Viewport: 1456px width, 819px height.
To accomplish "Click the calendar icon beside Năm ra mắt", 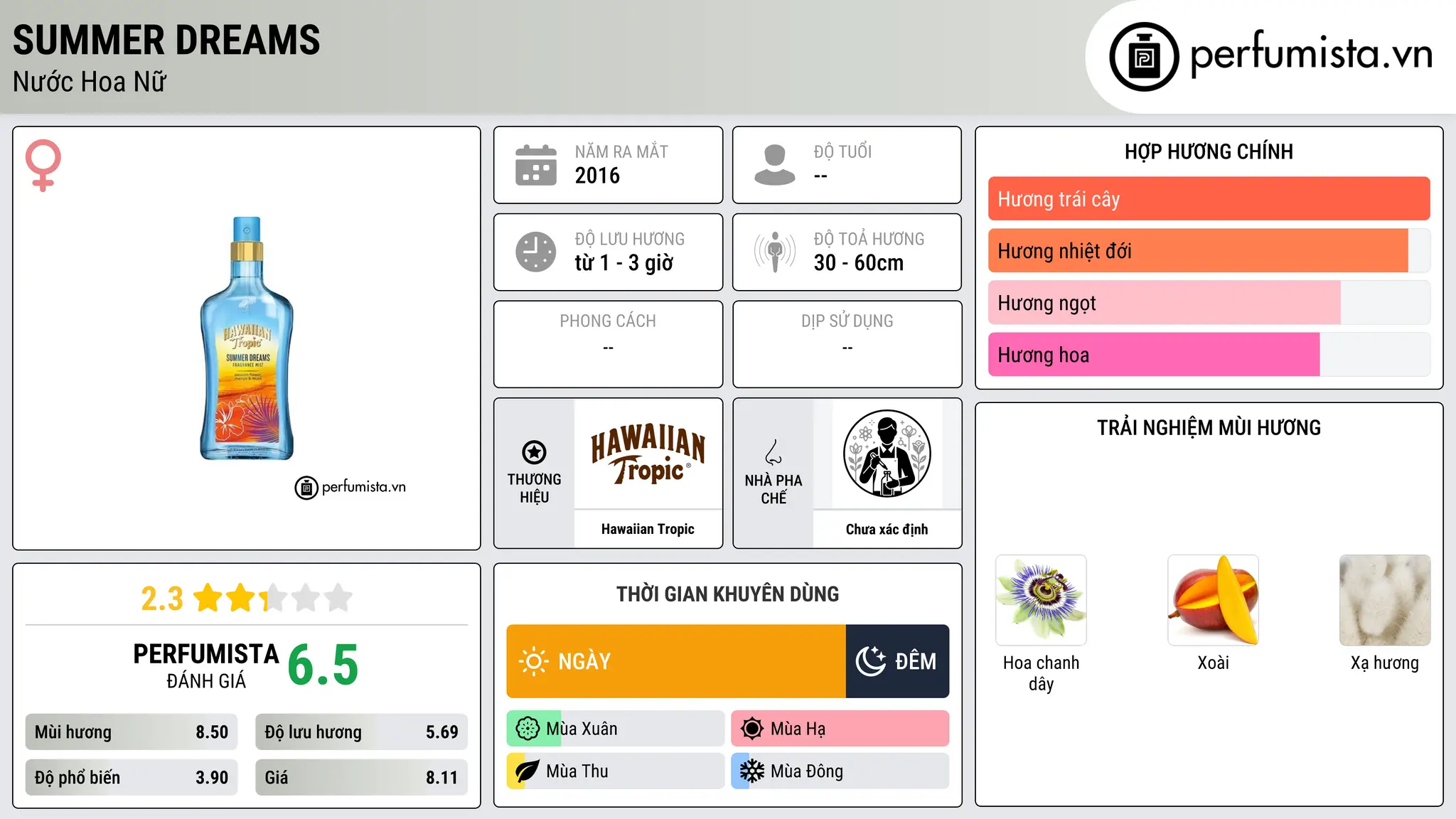I will coord(536,165).
